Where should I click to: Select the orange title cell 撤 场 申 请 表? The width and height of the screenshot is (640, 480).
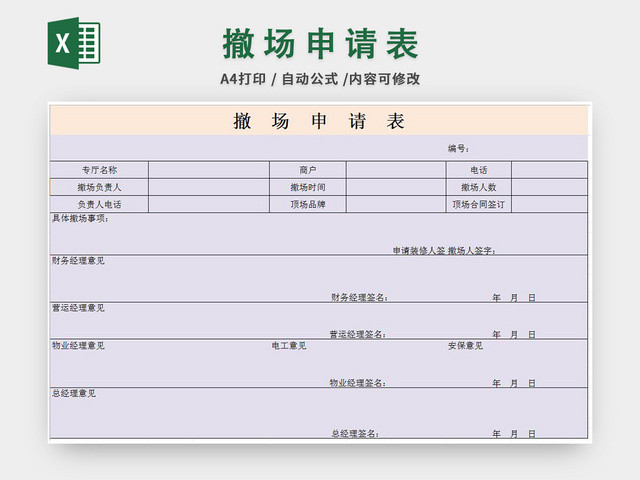coord(319,121)
